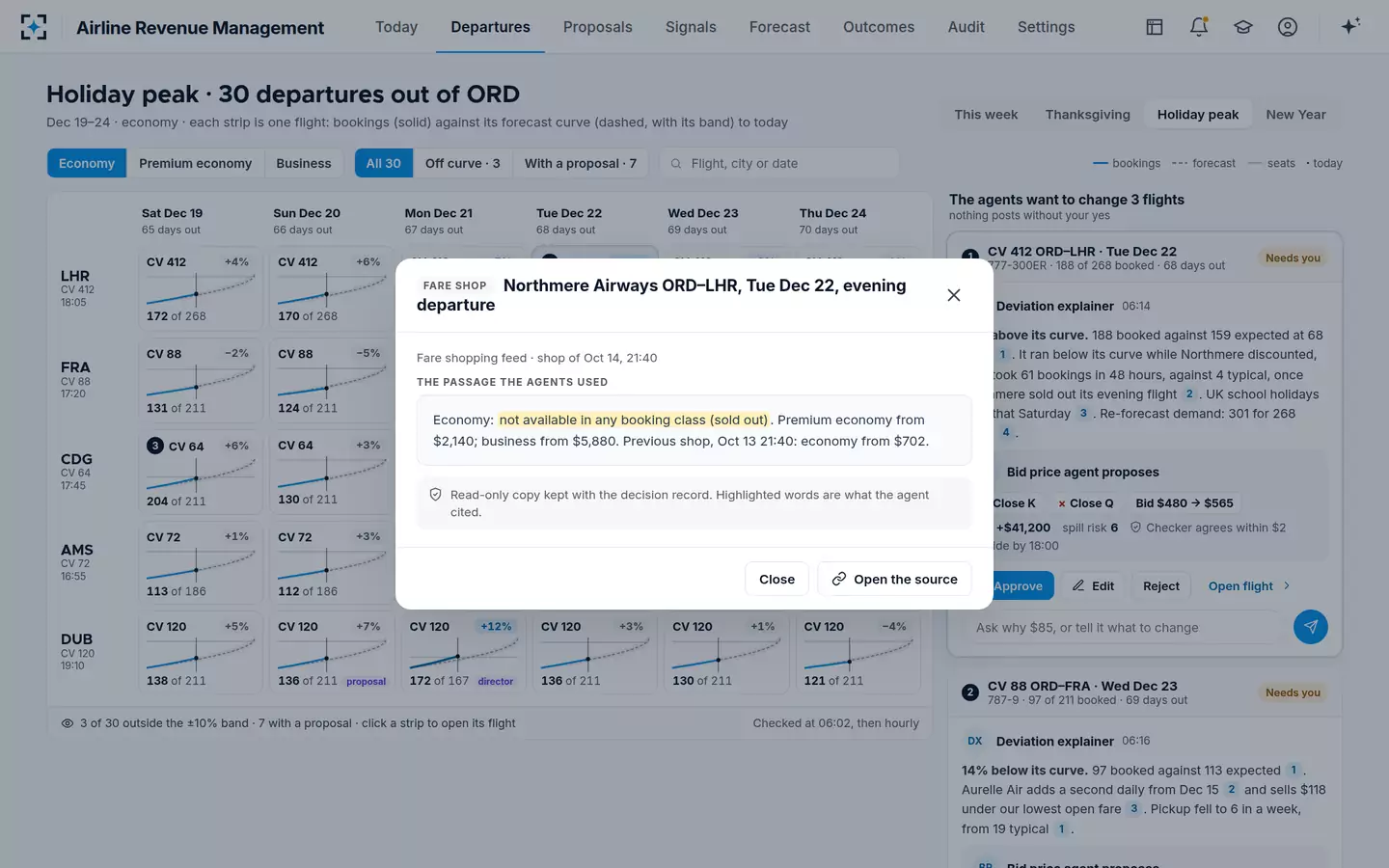Open citation 3 after 'that Saturday'

click(x=1083, y=413)
